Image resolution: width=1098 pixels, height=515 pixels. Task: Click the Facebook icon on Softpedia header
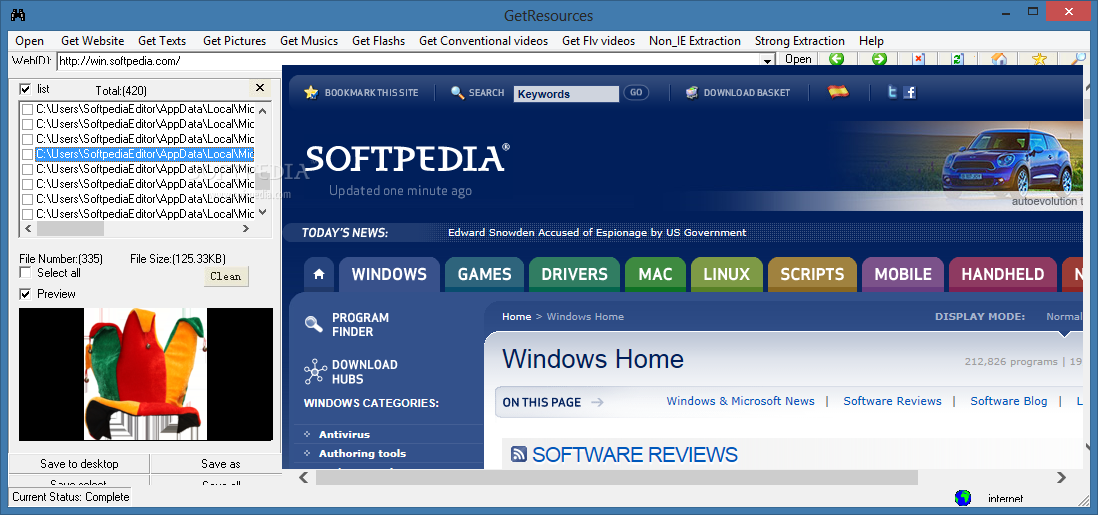910,92
